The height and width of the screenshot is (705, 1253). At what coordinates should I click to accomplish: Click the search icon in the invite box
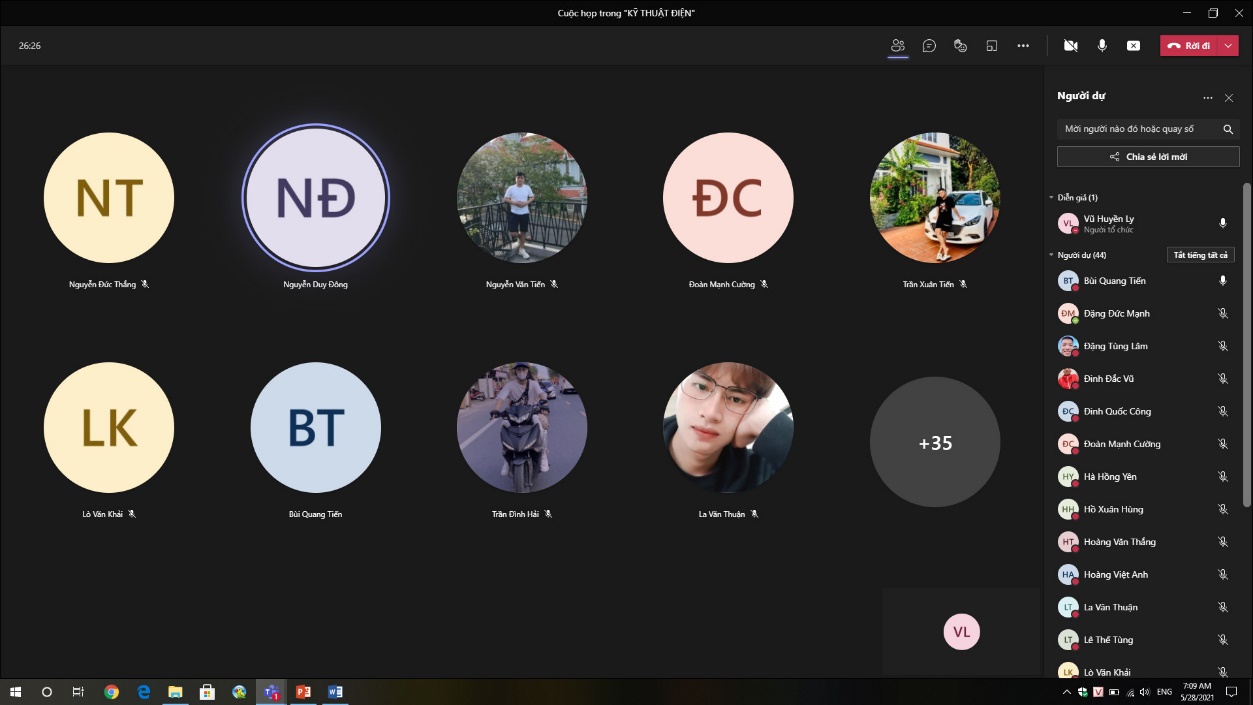[1228, 129]
